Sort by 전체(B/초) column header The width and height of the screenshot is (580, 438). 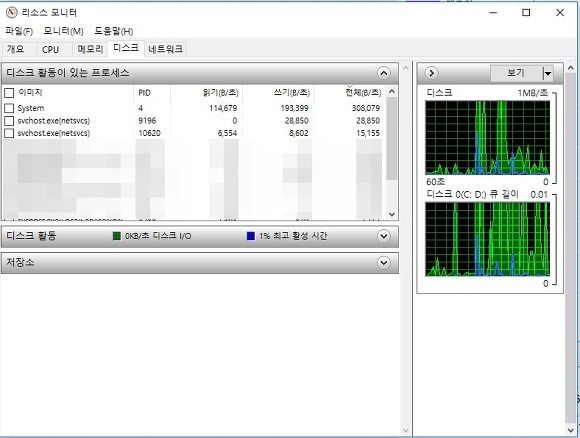[x=363, y=92]
